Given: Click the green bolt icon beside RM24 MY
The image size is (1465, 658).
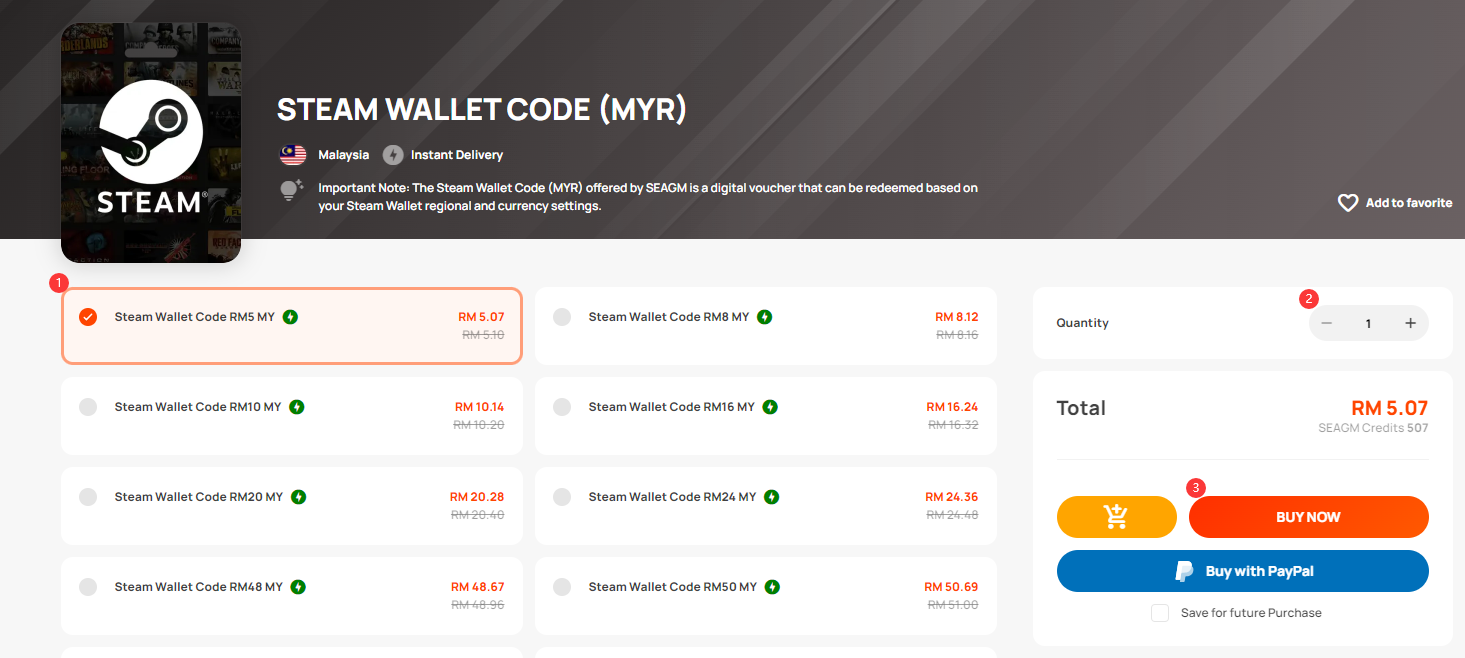Looking at the screenshot, I should click(x=772, y=497).
